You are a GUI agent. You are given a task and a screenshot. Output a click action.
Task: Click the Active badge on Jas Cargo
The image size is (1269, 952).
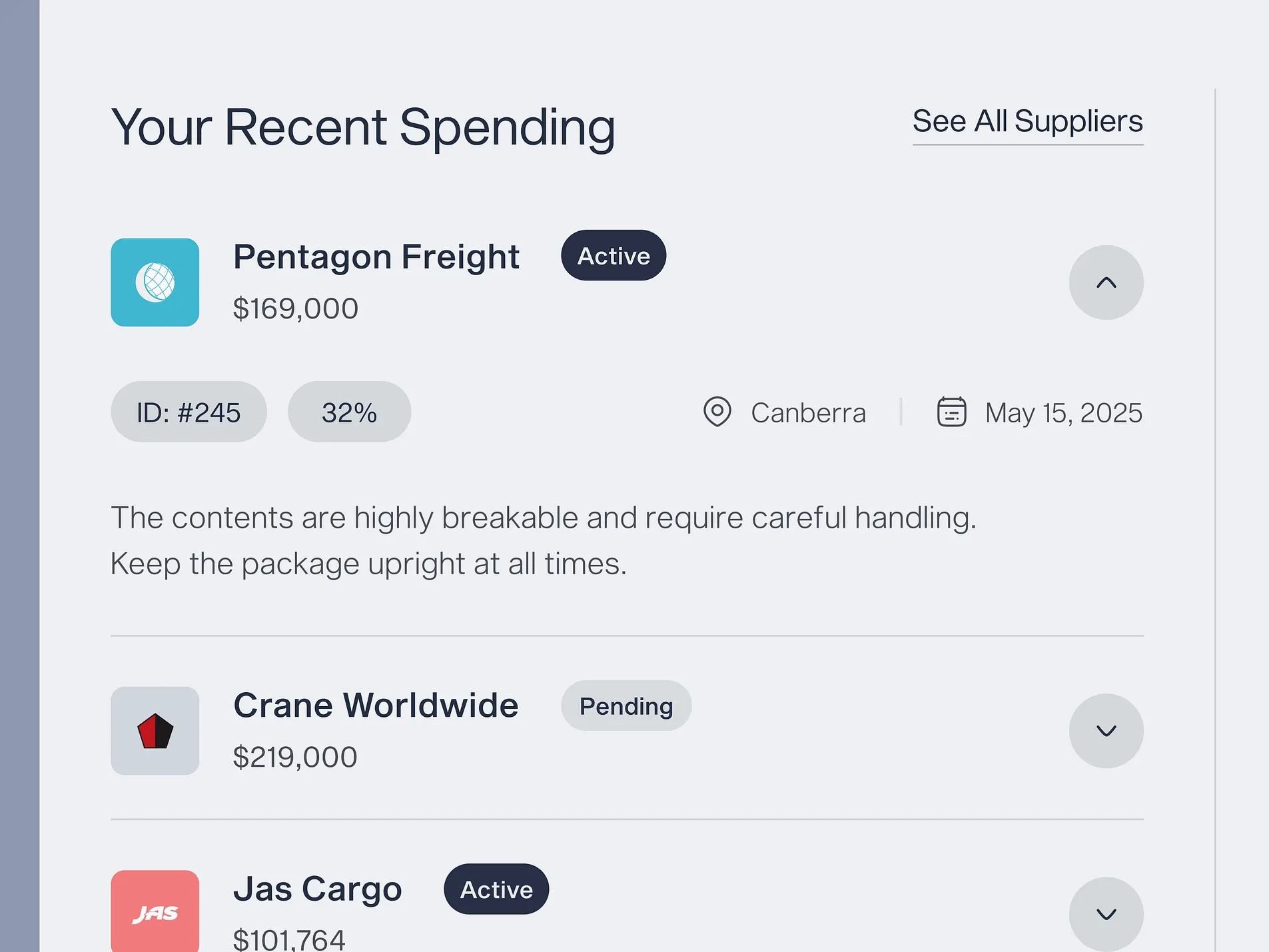(x=496, y=889)
